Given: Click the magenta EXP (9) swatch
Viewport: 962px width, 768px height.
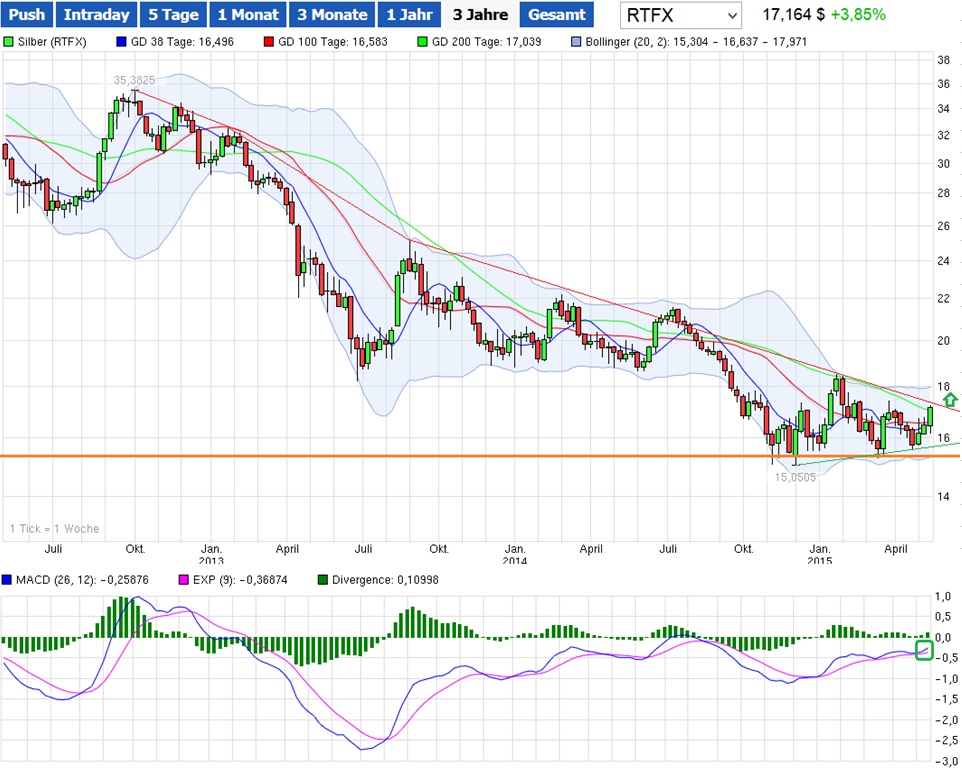Looking at the screenshot, I should tap(183, 580).
